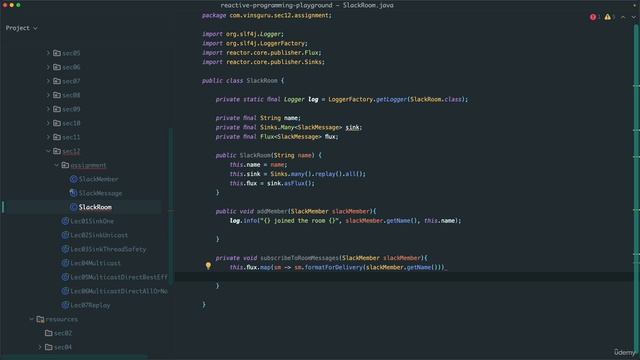Place cursor on empty line after flux.map

(x=404, y=276)
